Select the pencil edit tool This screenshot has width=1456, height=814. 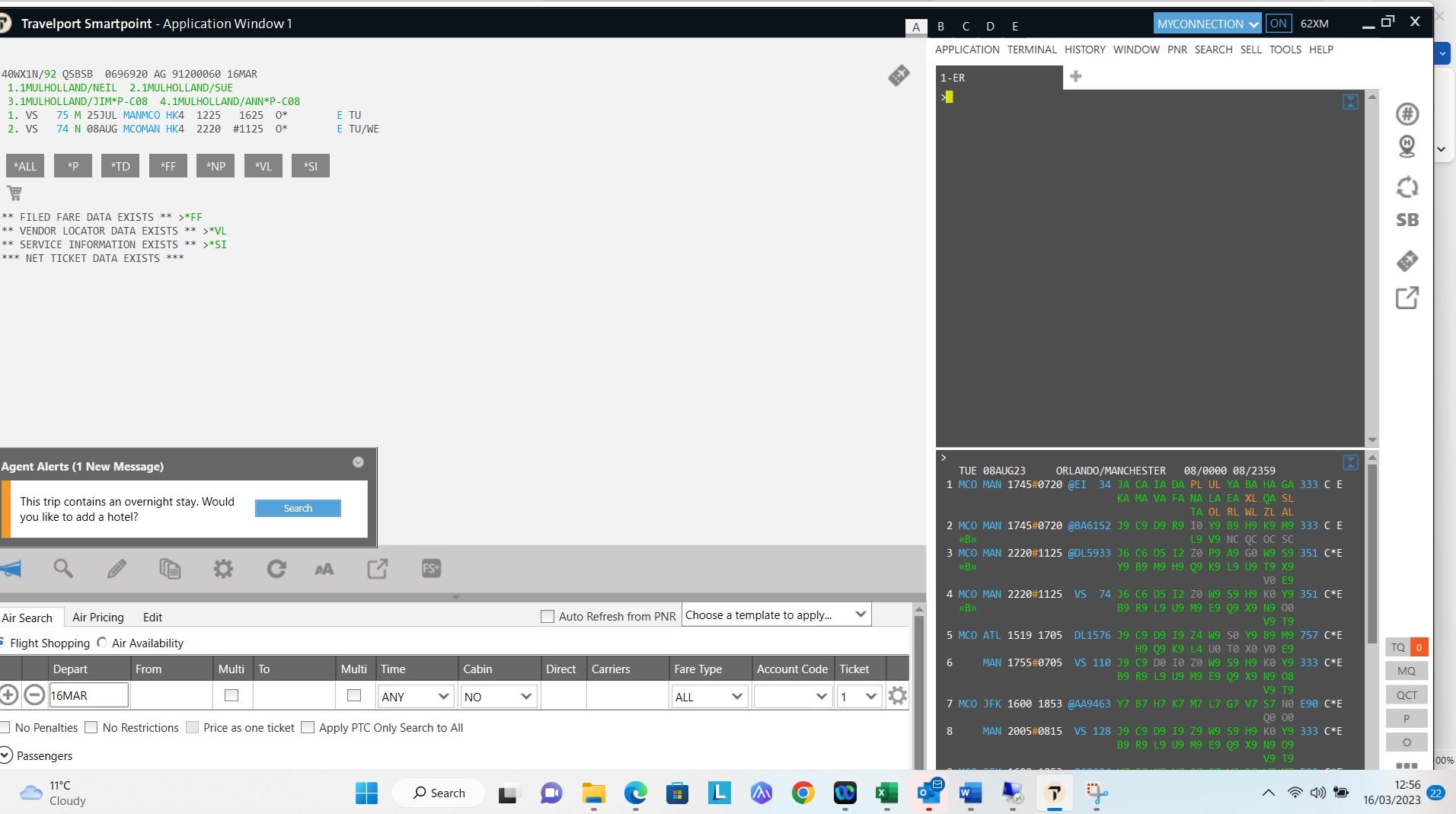tap(117, 569)
